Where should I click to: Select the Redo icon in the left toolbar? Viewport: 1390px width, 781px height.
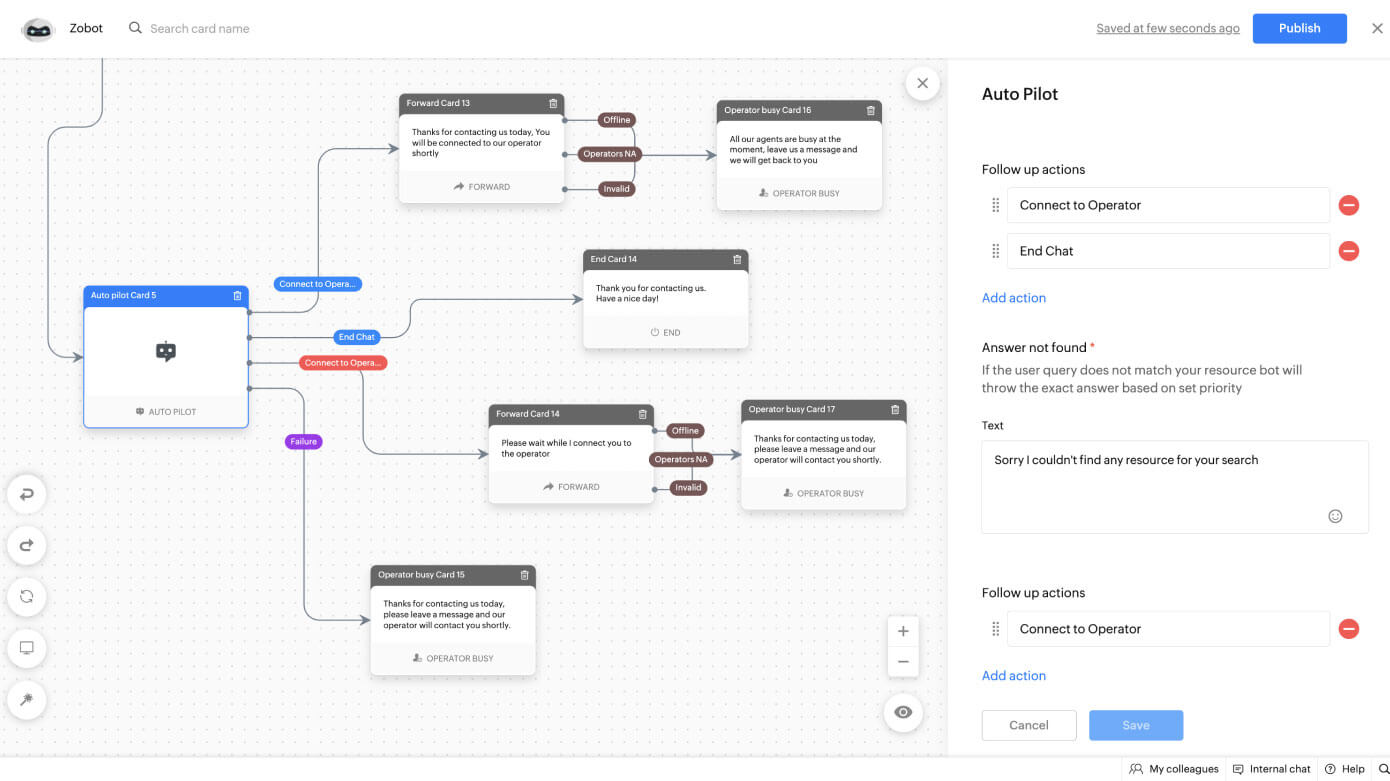point(26,545)
